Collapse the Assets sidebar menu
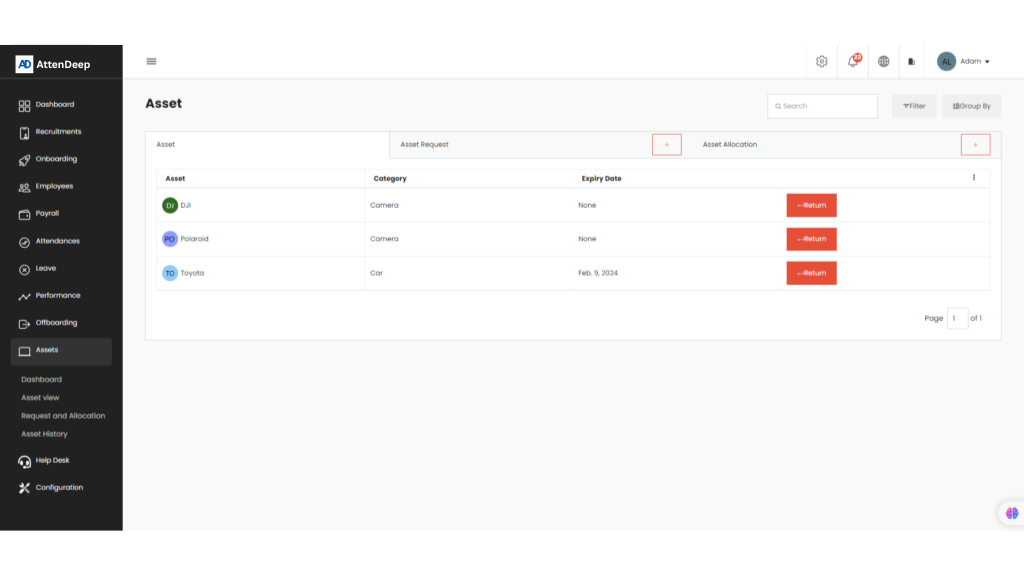The image size is (1024, 576). [x=61, y=351]
